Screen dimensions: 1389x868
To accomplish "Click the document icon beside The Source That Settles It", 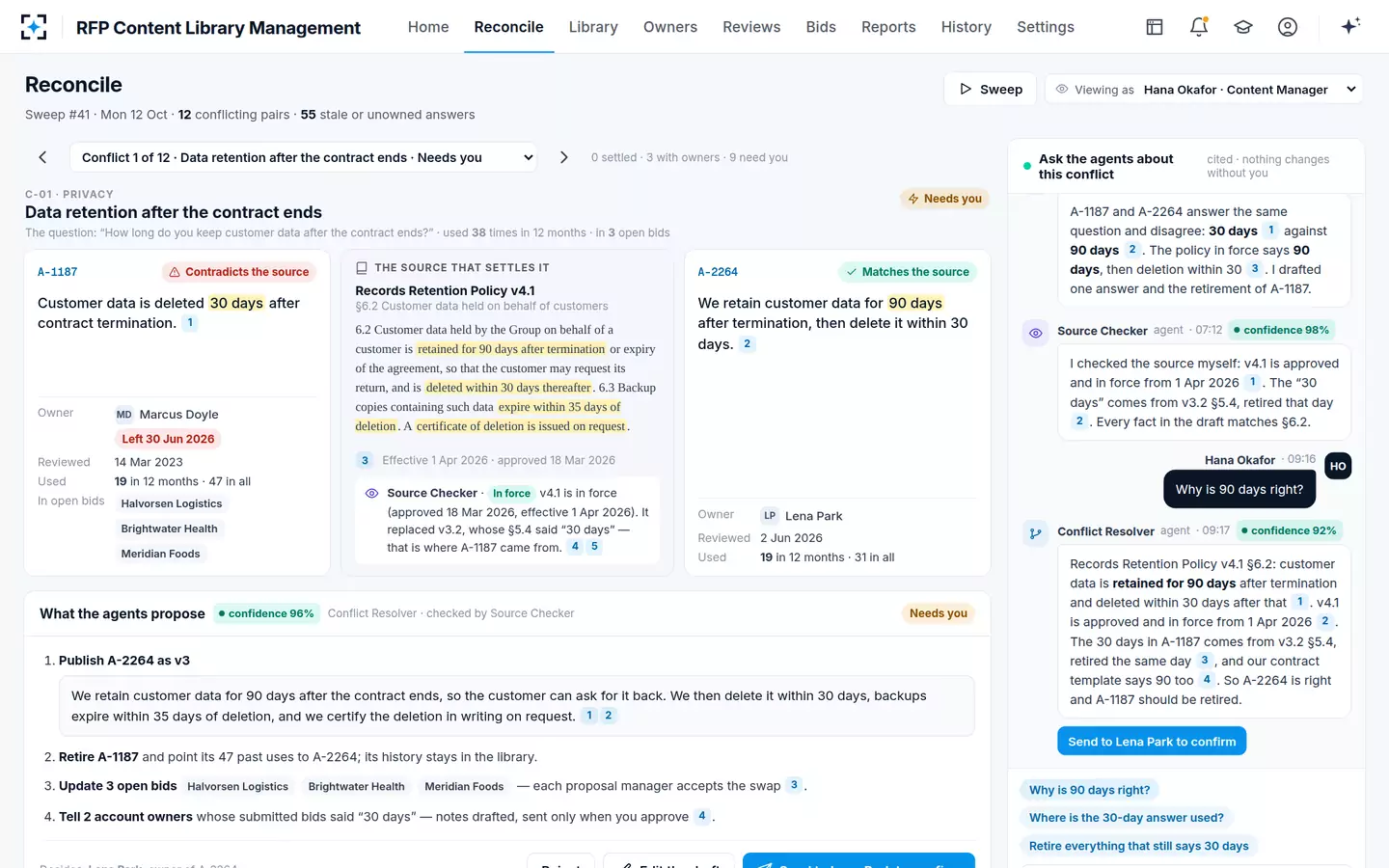I will pyautogui.click(x=362, y=268).
